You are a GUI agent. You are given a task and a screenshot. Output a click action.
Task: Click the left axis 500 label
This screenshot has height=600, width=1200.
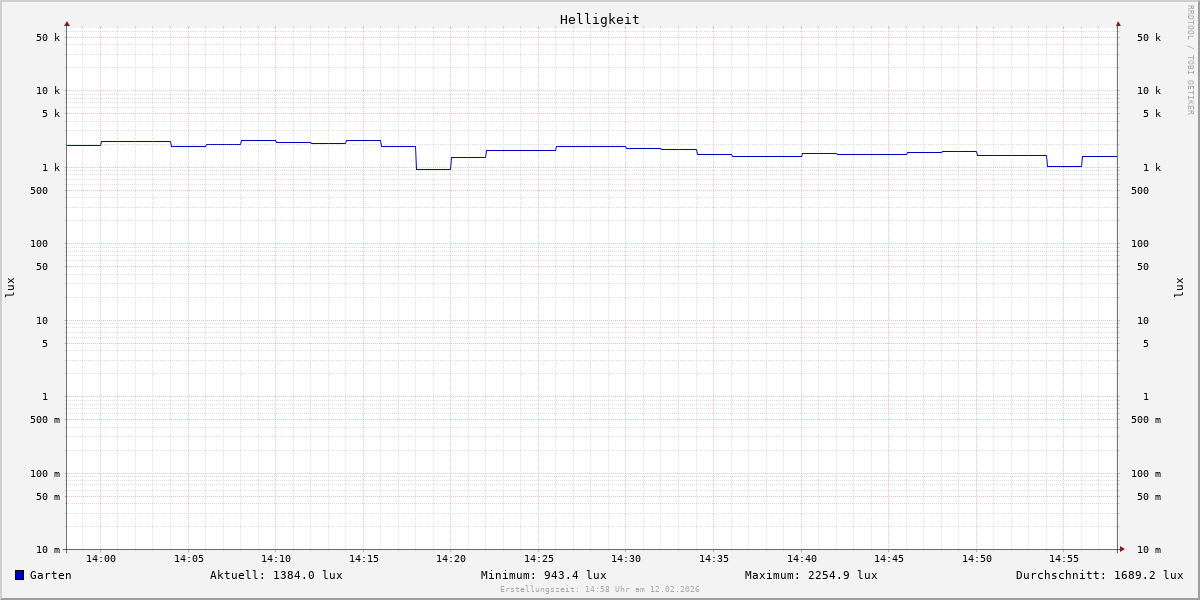(x=39, y=191)
